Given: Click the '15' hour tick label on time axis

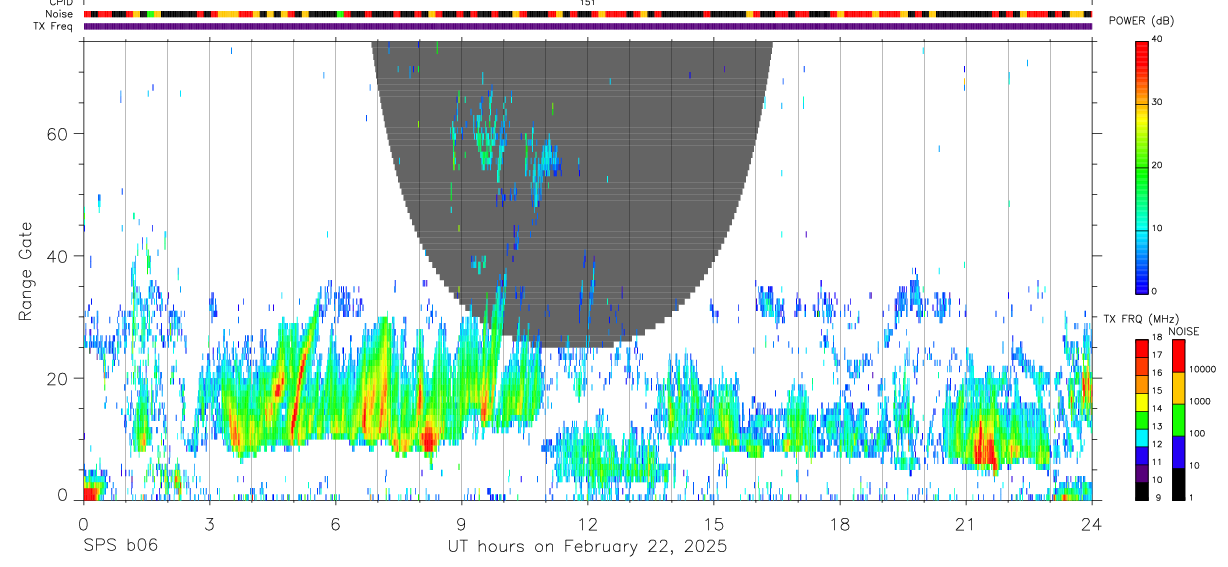Looking at the screenshot, I should tap(714, 523).
